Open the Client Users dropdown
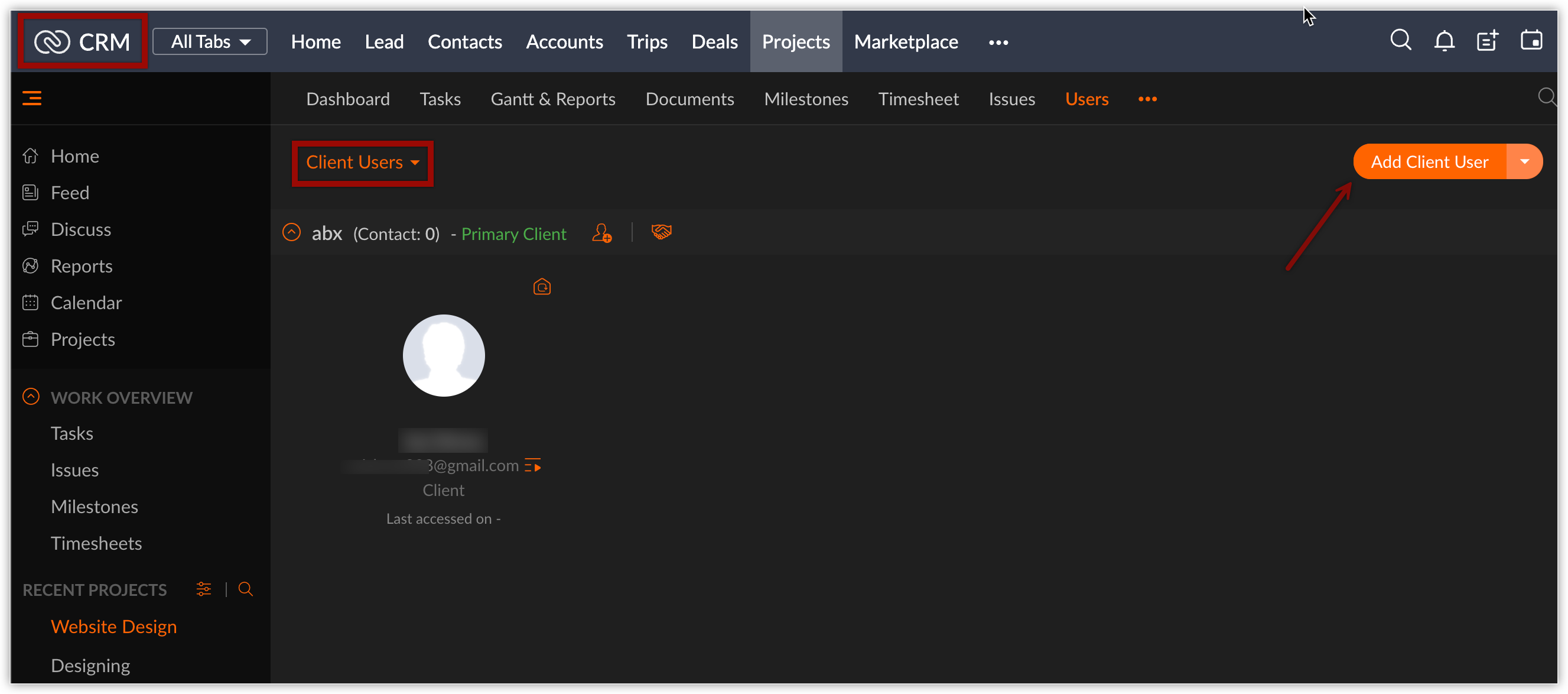This screenshot has height=694, width=1568. coord(362,163)
